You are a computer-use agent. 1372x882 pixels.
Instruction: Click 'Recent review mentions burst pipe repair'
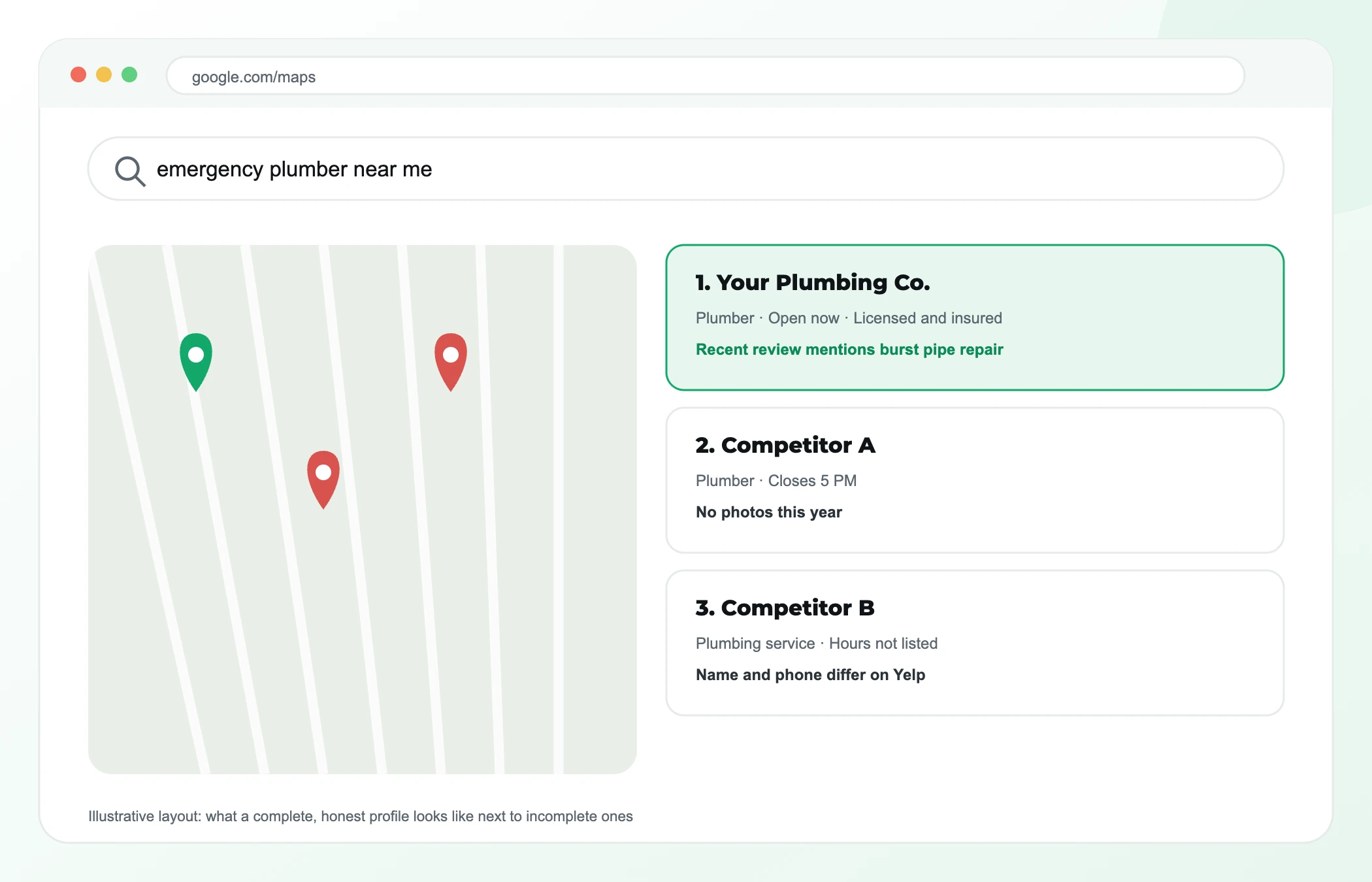pos(849,350)
